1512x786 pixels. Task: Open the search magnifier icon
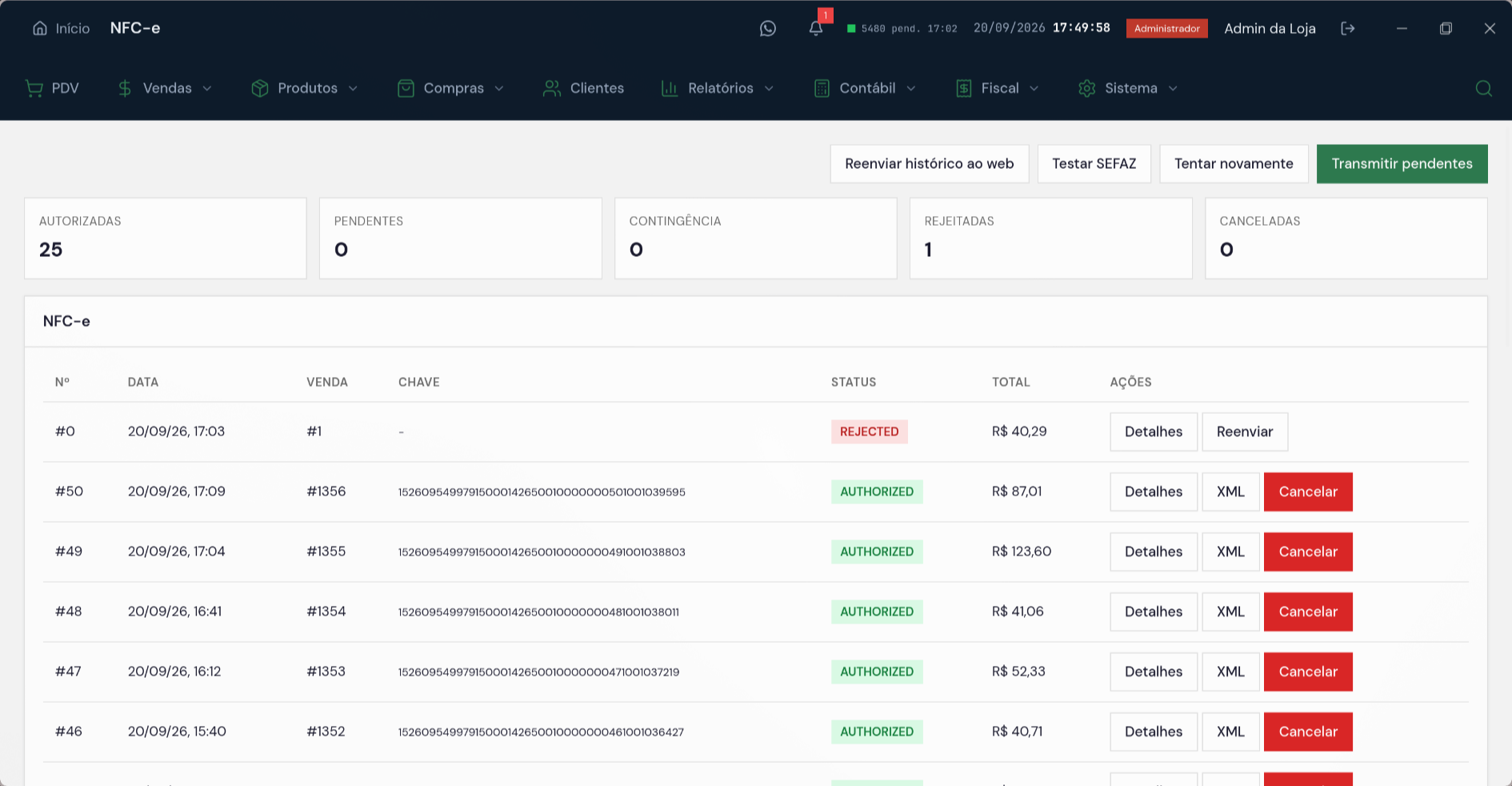pyautogui.click(x=1483, y=88)
